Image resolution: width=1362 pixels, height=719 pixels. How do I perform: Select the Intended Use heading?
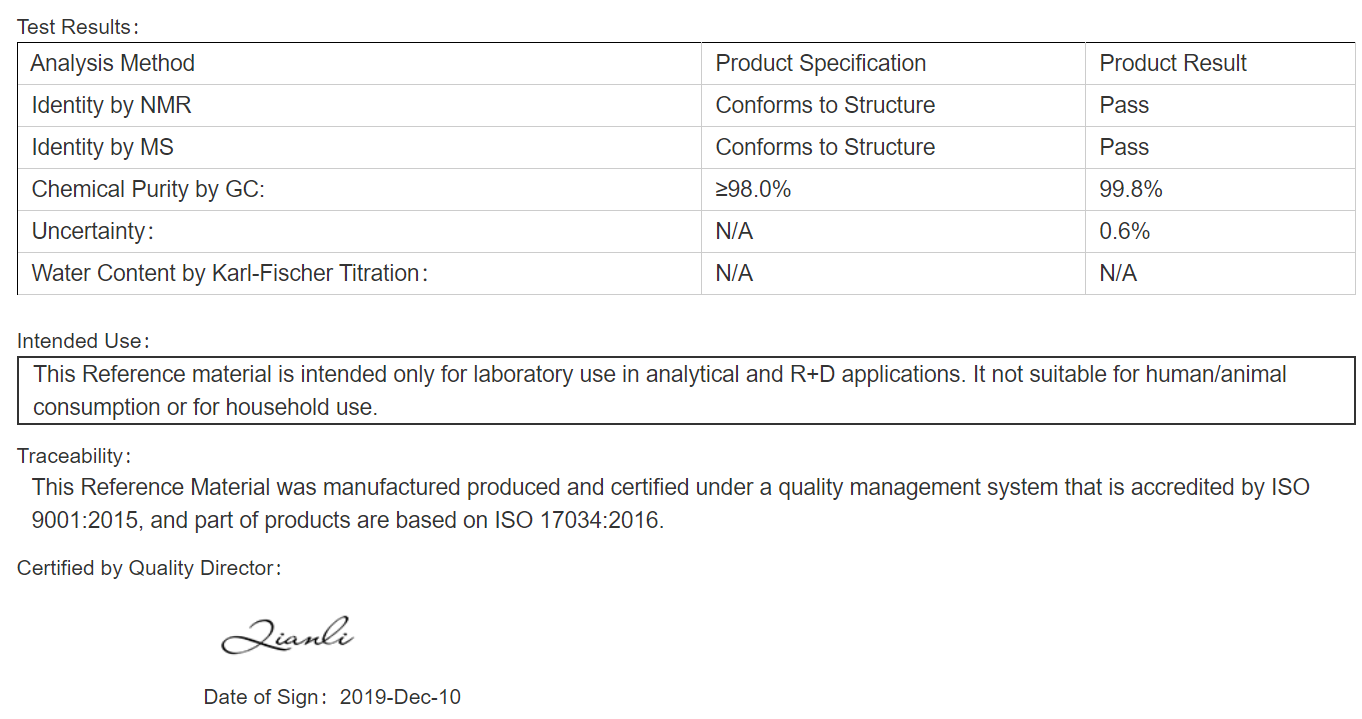click(83, 341)
